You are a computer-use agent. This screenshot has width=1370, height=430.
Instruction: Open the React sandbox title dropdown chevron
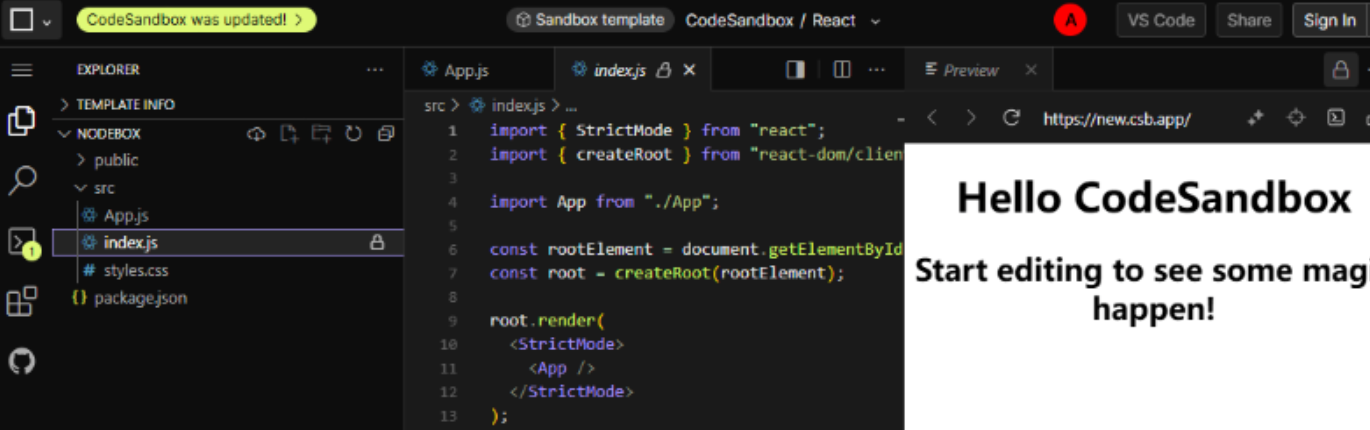pos(876,21)
